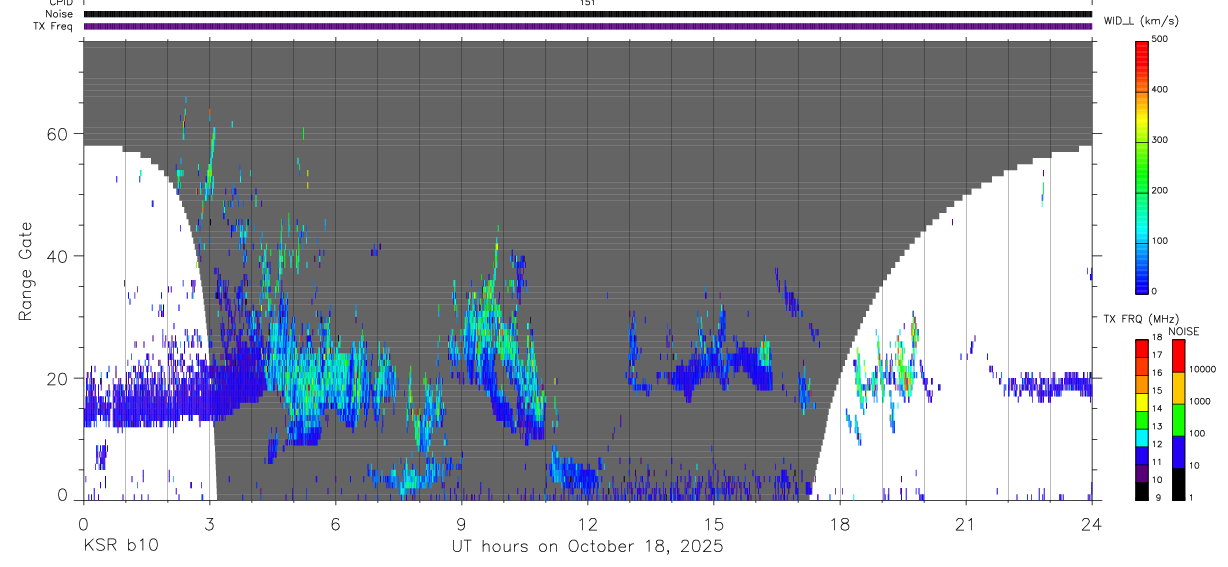Image resolution: width=1228 pixels, height=567 pixels.
Task: Click the WID spectral width gradient colorbar
Action: (1142, 166)
